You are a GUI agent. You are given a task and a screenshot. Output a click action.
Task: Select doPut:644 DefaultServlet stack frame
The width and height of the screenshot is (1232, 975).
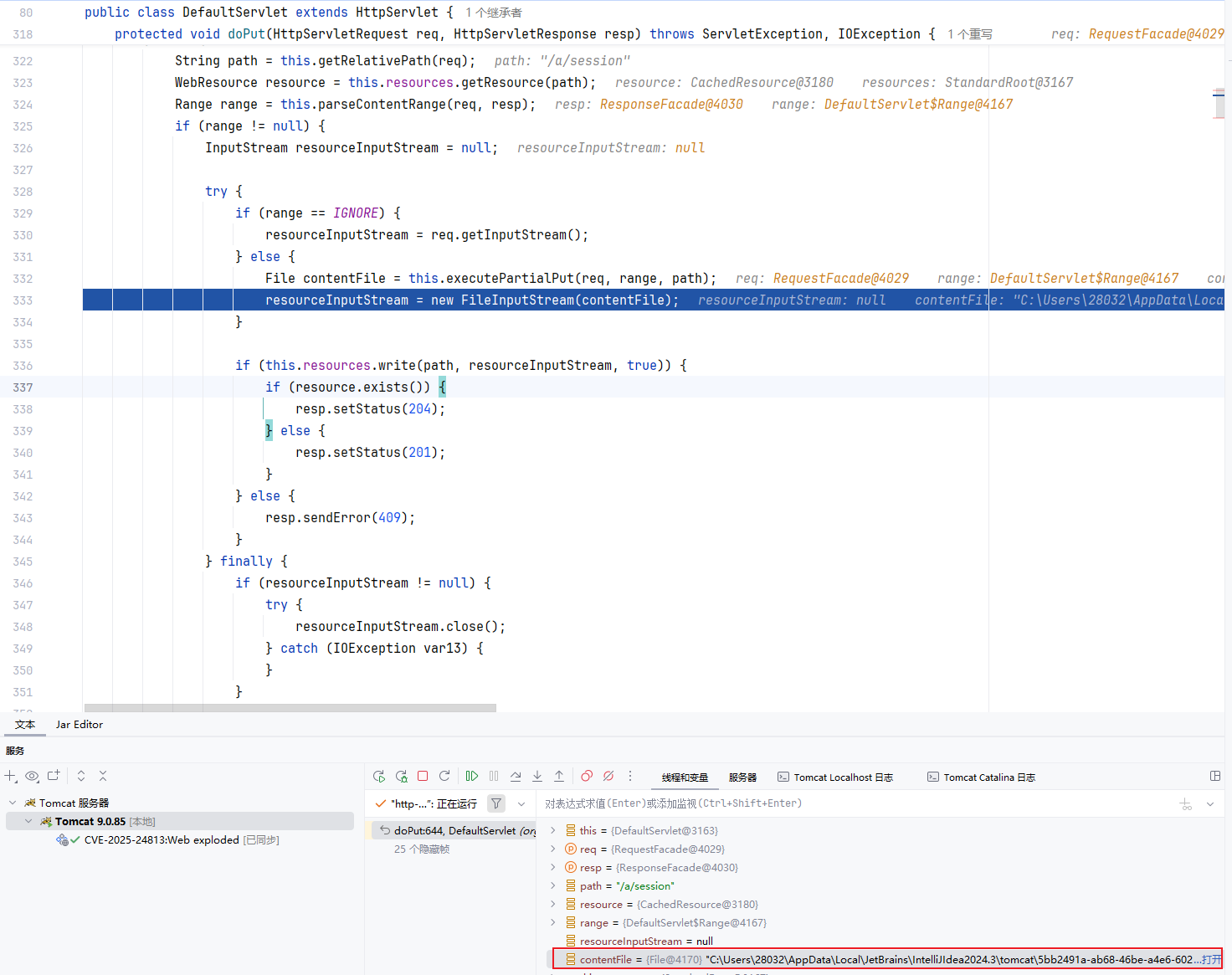454,830
